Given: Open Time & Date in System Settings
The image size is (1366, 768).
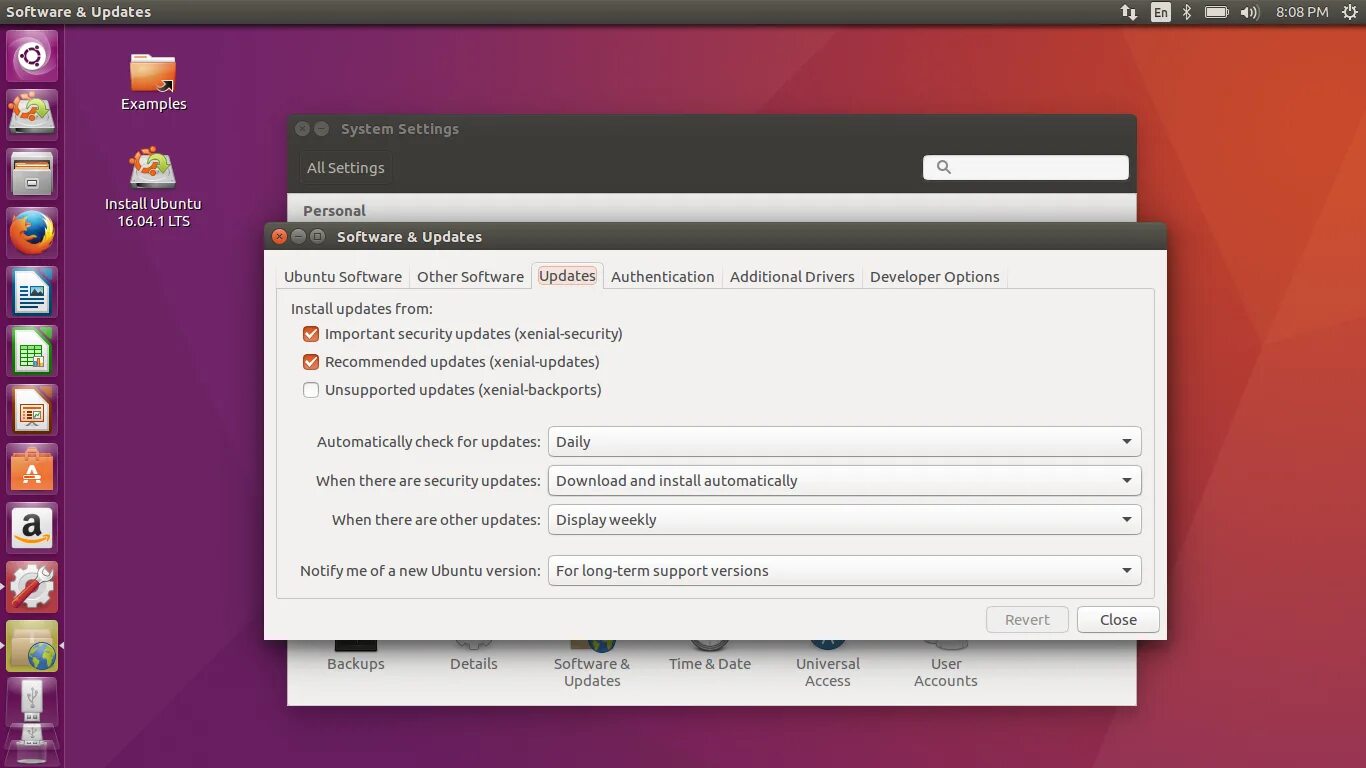Looking at the screenshot, I should 710,654.
